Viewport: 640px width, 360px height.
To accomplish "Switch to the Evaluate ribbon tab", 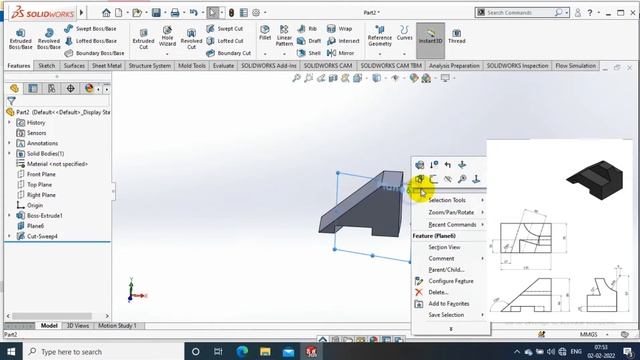I will (x=223, y=66).
